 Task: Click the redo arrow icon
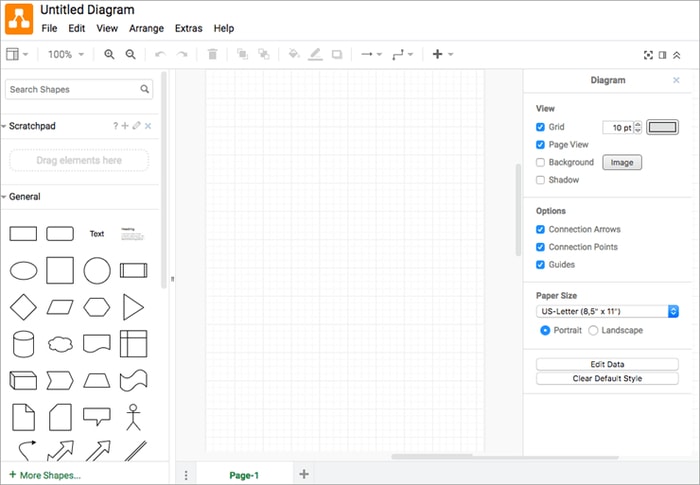[x=182, y=54]
